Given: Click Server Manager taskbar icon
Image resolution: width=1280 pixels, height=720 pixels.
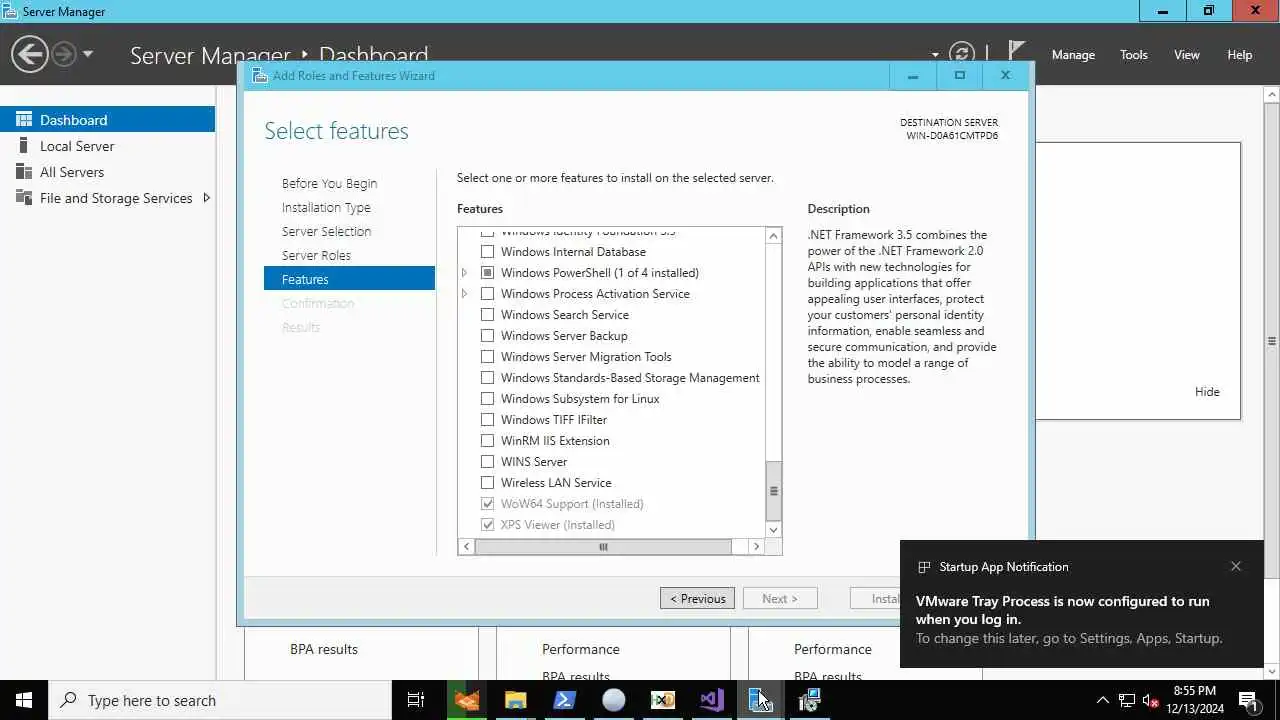Looking at the screenshot, I should coord(760,700).
